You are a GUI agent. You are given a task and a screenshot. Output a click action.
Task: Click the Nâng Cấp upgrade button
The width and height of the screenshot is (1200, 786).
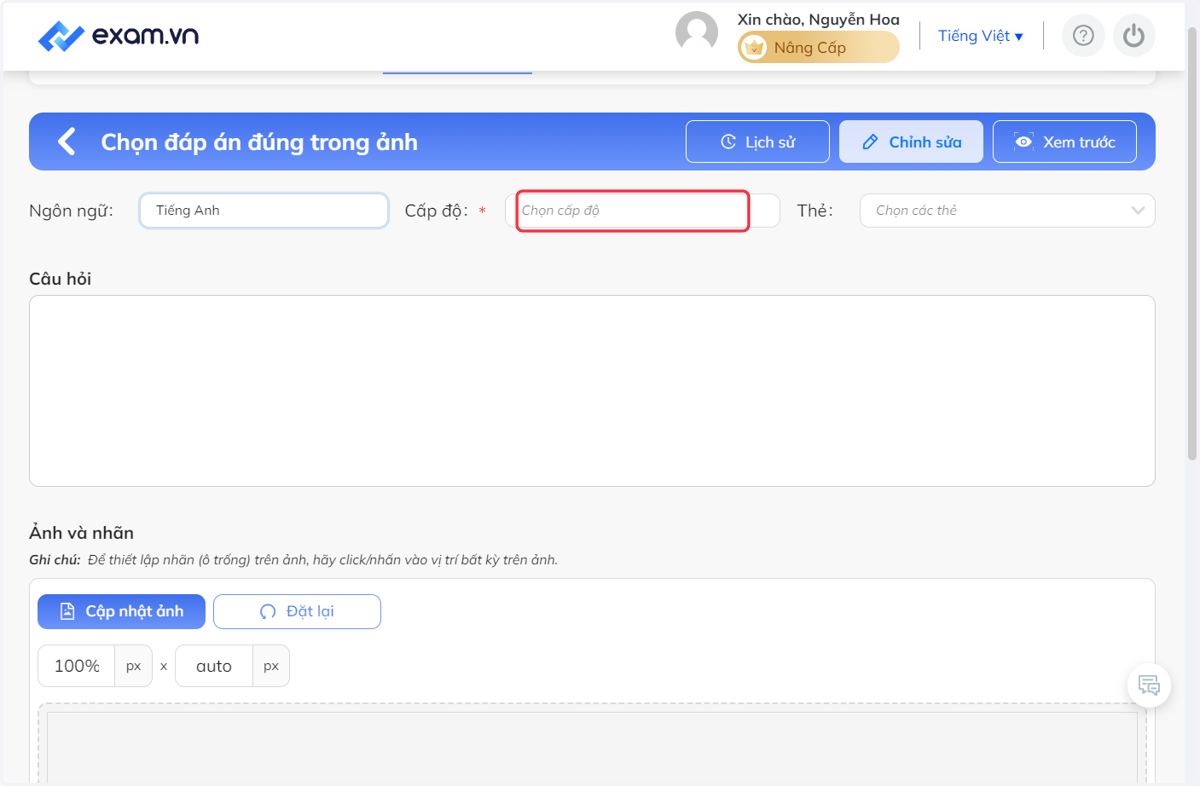tap(819, 47)
